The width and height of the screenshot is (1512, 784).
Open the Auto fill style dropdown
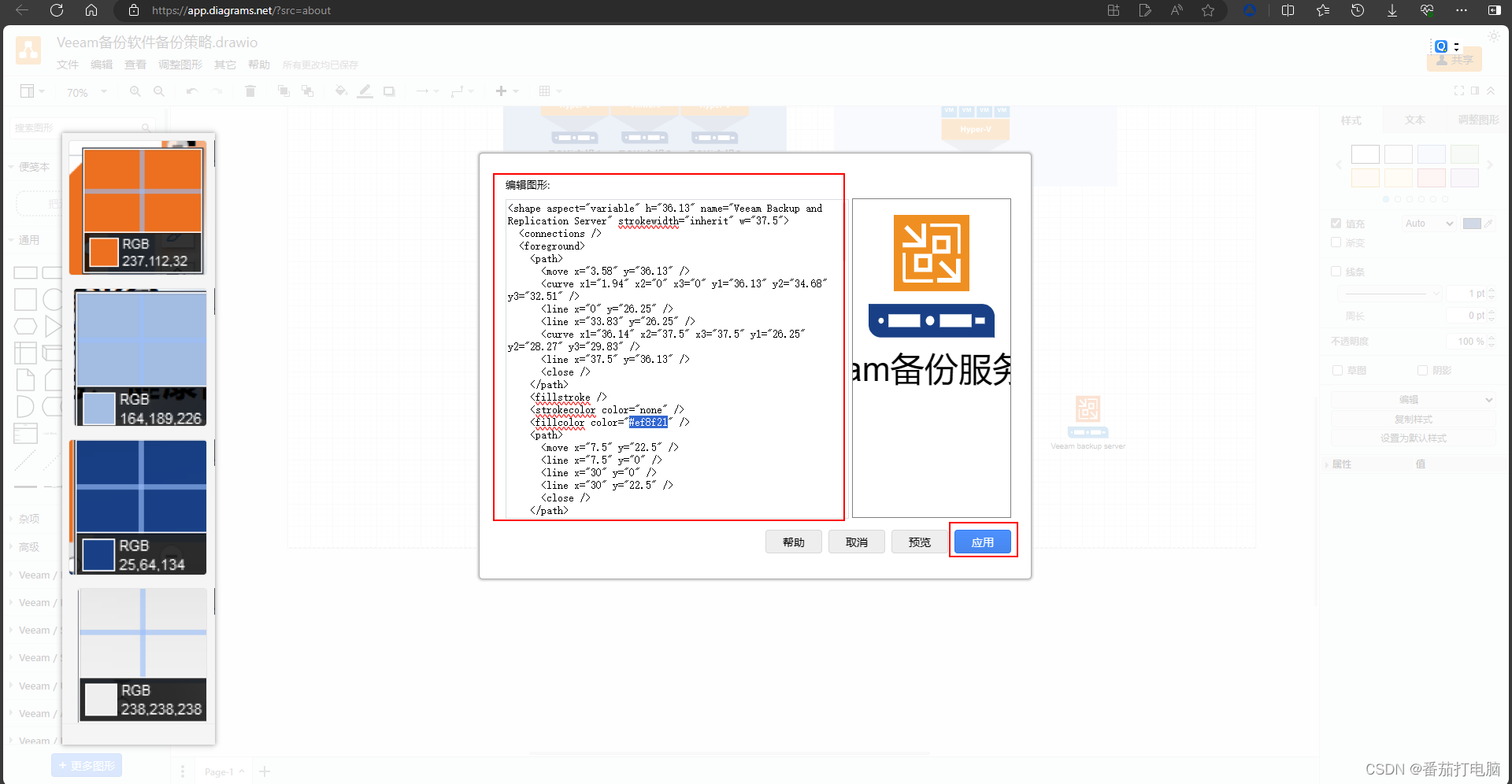[1429, 224]
